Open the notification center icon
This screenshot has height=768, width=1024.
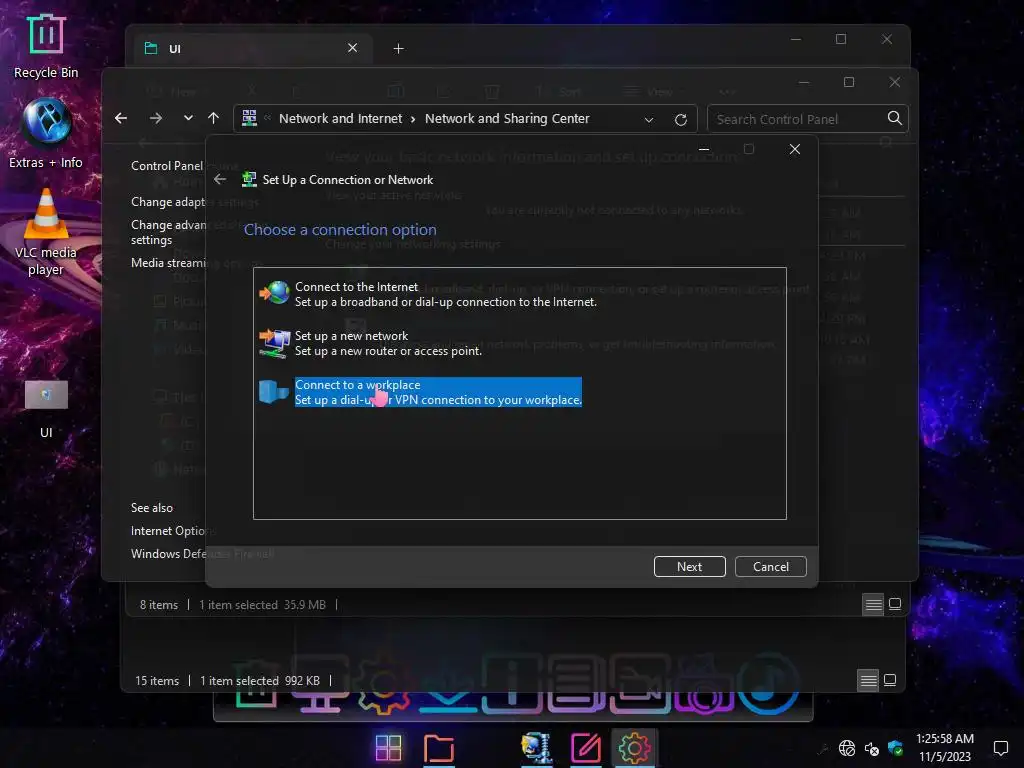click(x=1000, y=748)
